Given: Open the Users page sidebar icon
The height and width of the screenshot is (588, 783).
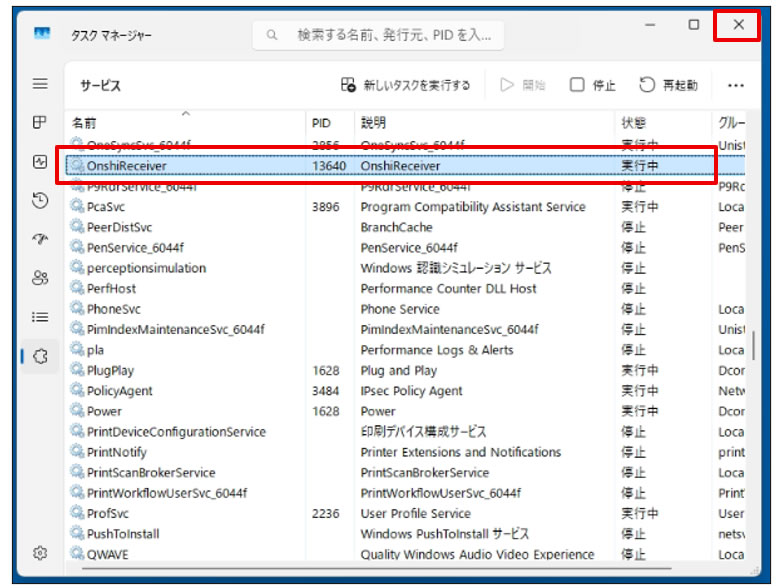Looking at the screenshot, I should [40, 278].
